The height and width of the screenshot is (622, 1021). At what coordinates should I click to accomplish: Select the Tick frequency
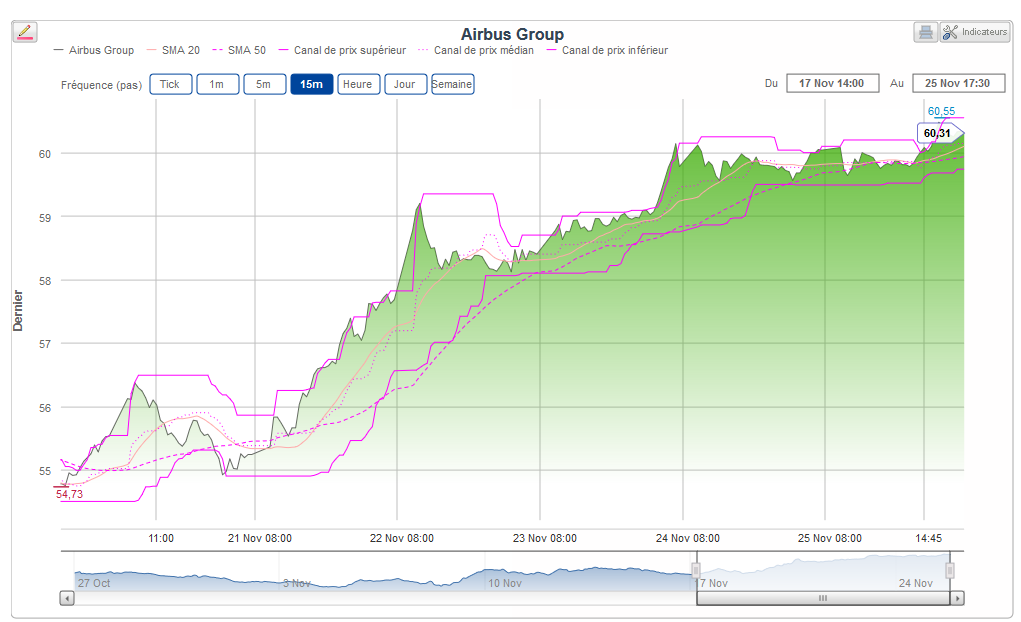click(170, 84)
